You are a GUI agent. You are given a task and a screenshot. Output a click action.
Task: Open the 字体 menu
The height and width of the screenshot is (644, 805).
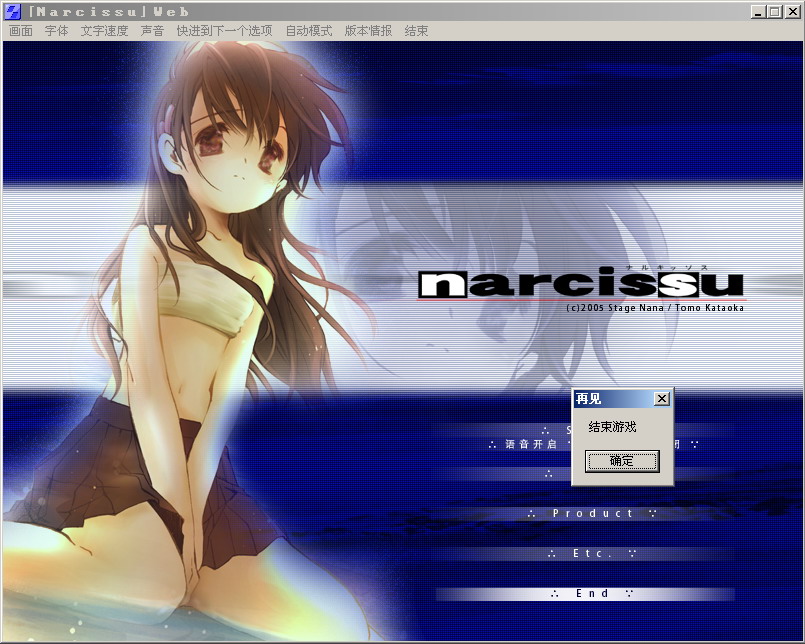tap(56, 31)
